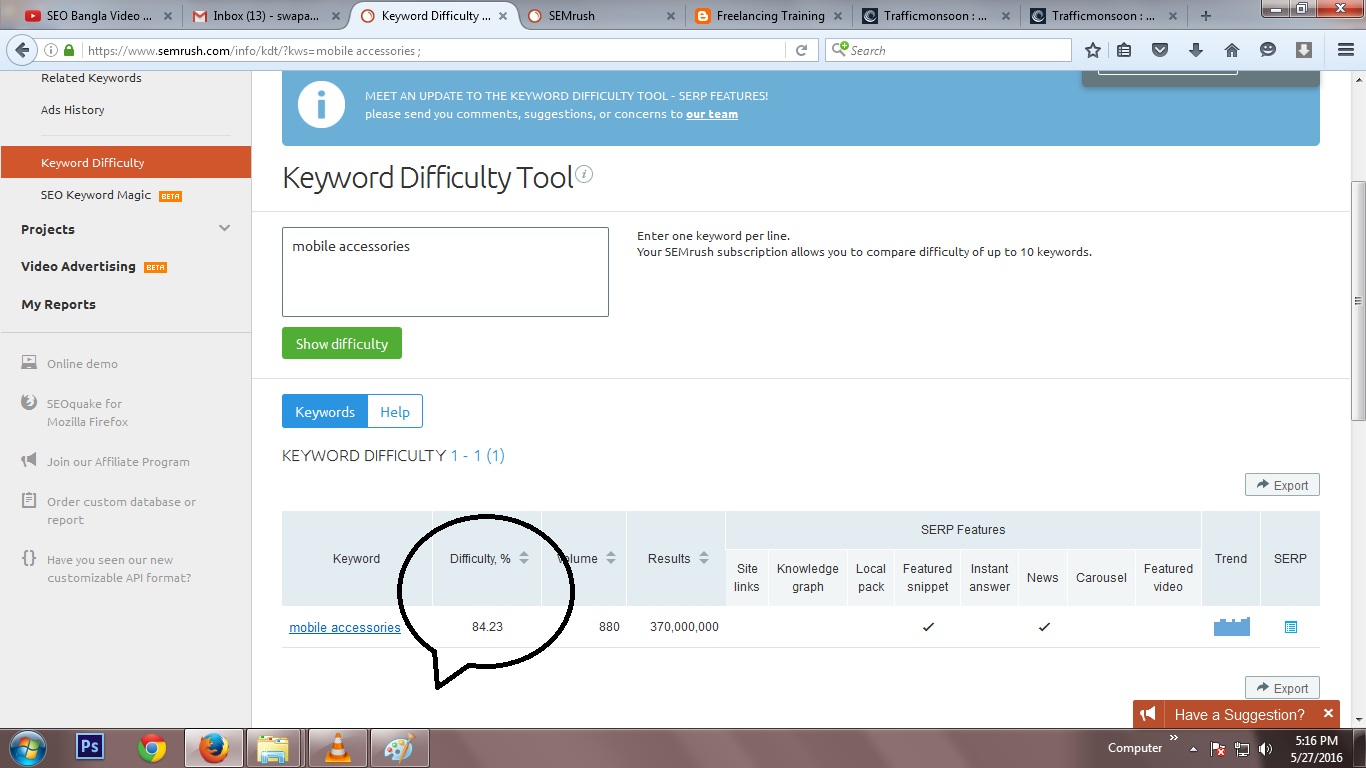
Task: Click the info icon next to Keyword Difficulty Tool
Action: click(584, 175)
